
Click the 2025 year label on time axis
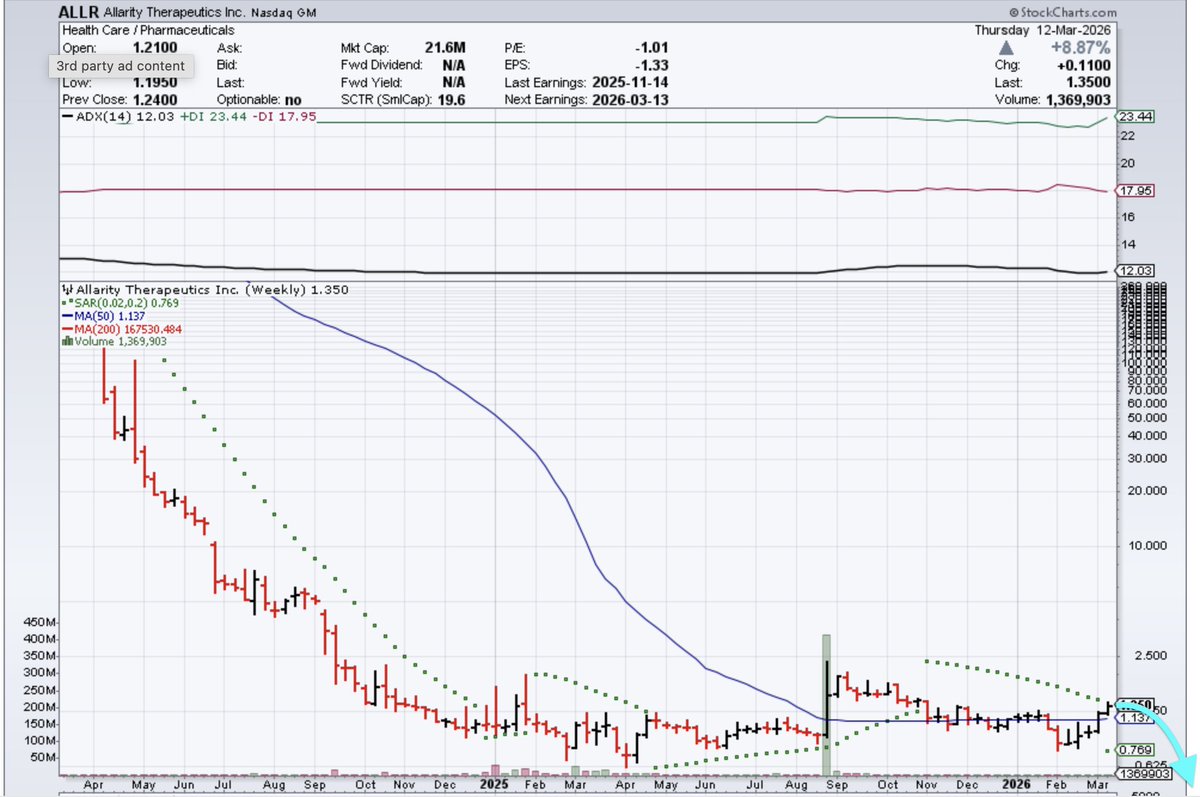494,786
